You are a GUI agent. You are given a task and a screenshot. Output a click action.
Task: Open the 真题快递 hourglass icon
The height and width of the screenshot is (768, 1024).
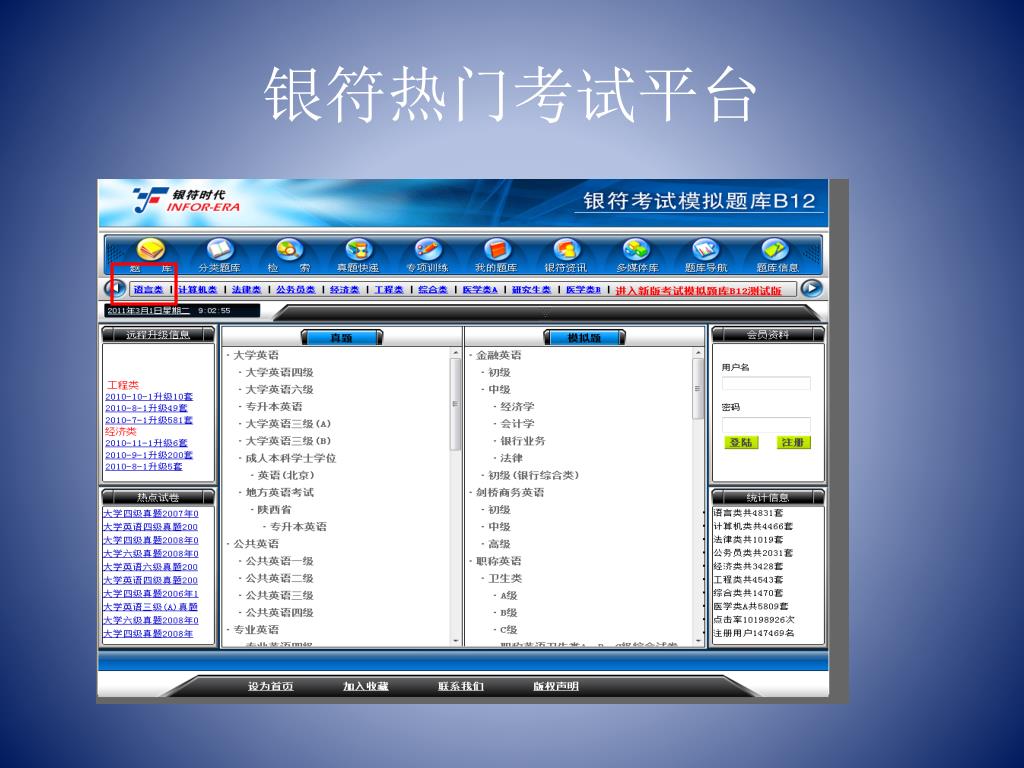click(358, 250)
